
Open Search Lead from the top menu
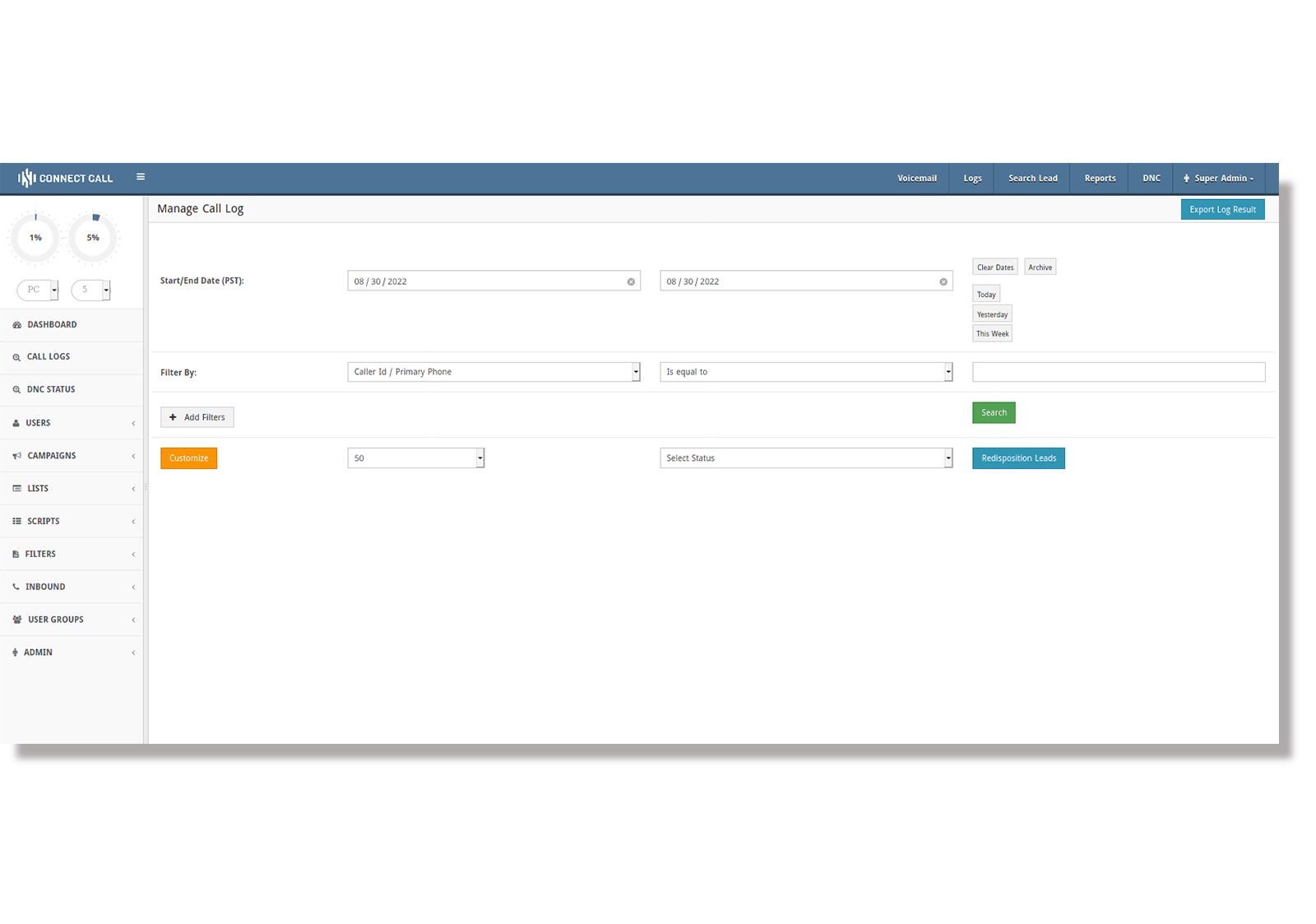1031,178
